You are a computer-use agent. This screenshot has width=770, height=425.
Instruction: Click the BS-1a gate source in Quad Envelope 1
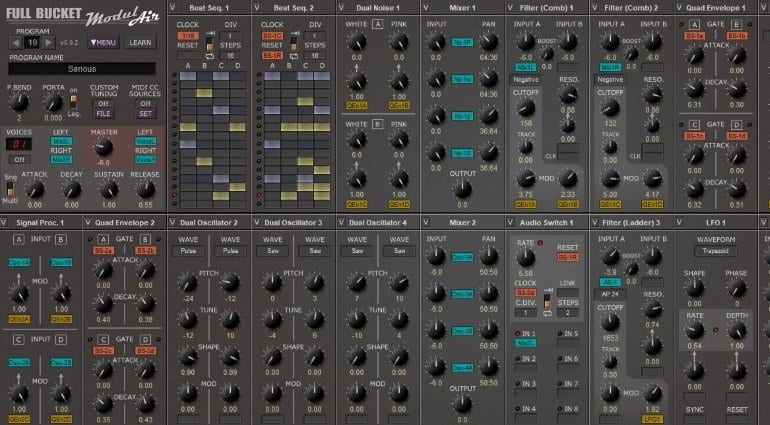click(694, 35)
